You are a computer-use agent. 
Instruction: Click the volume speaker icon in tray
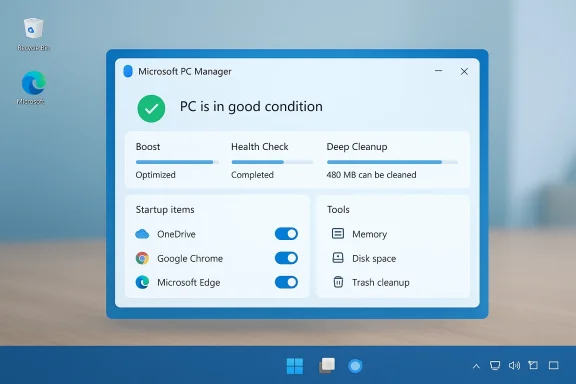(x=514, y=365)
